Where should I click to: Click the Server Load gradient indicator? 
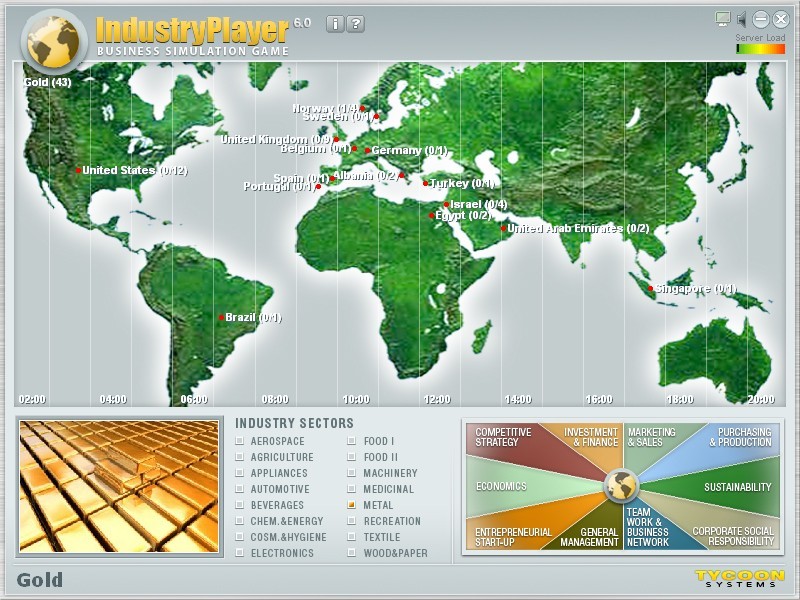[x=760, y=46]
